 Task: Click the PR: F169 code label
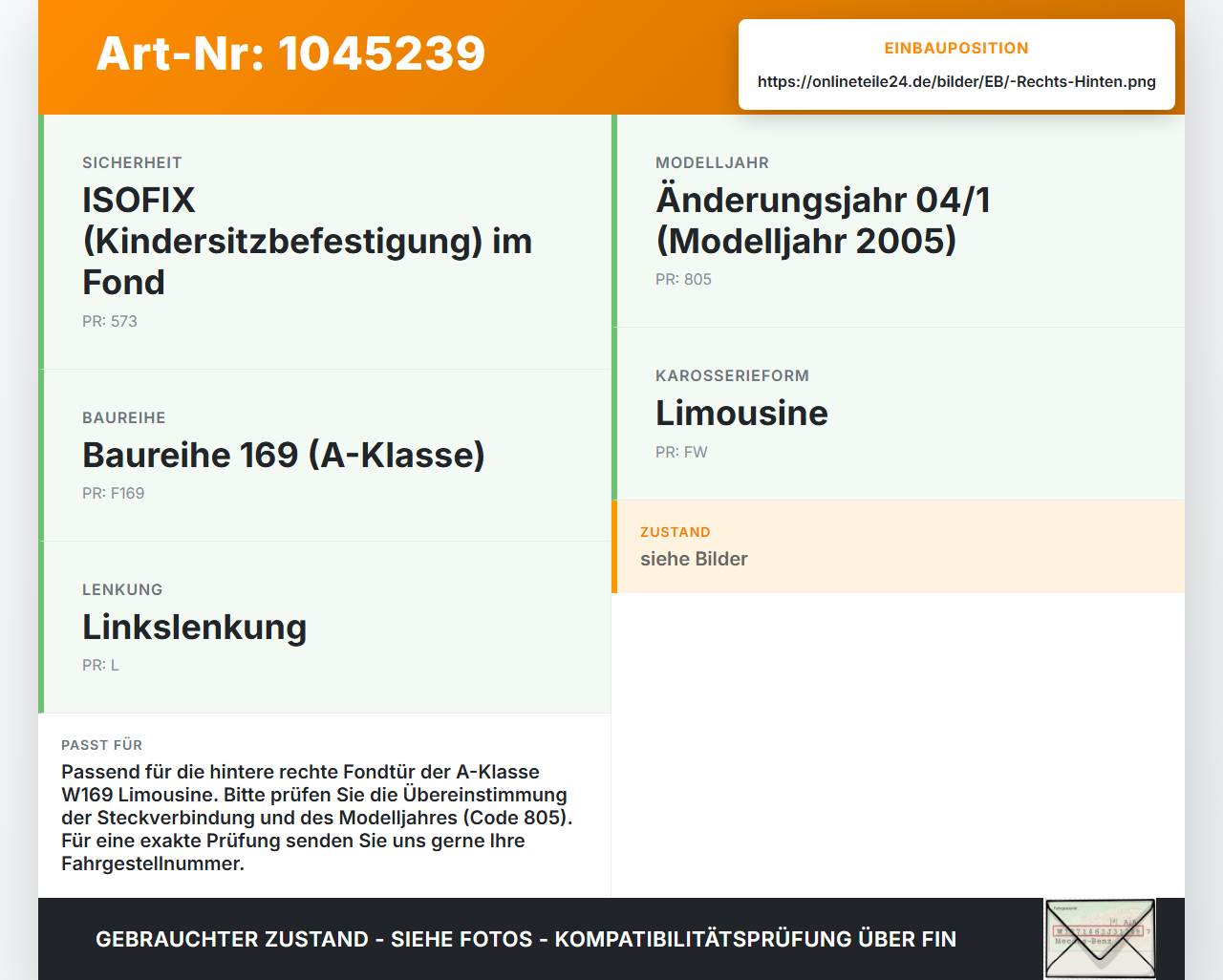point(114,493)
